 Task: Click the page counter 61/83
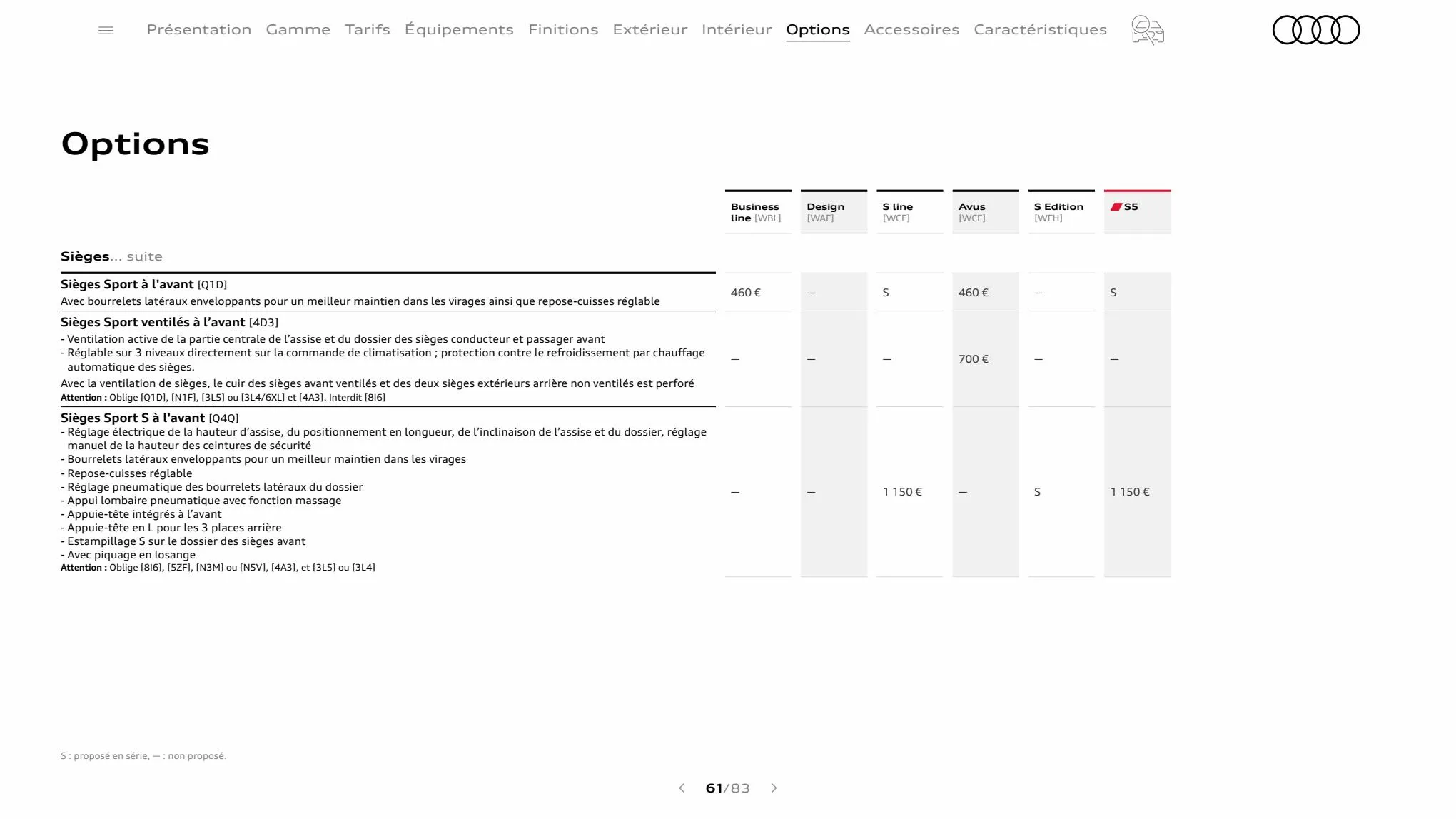tap(727, 788)
